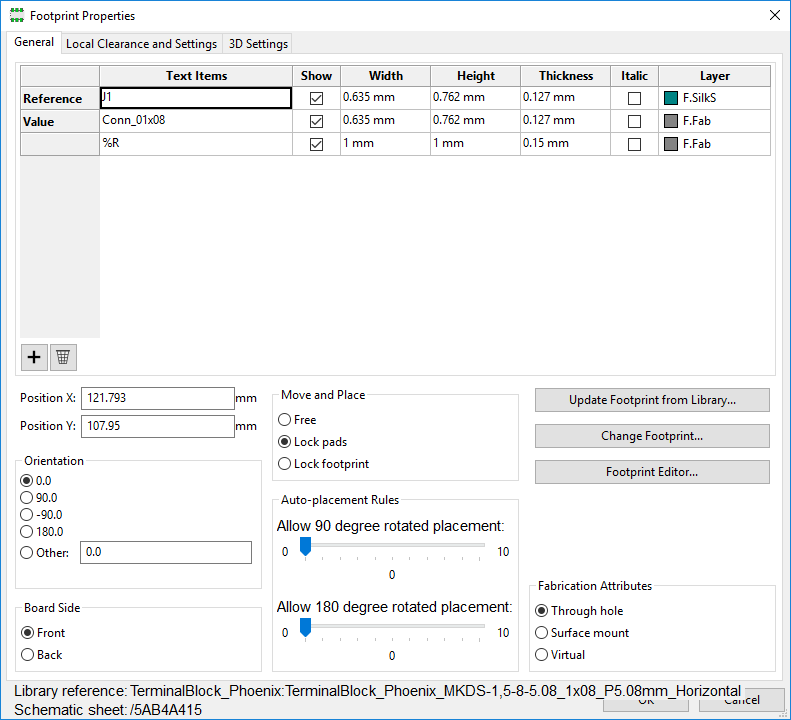Screen dimensions: 791x720
Task: Switch to Local Clearance and Settings tab
Action: click(141, 44)
